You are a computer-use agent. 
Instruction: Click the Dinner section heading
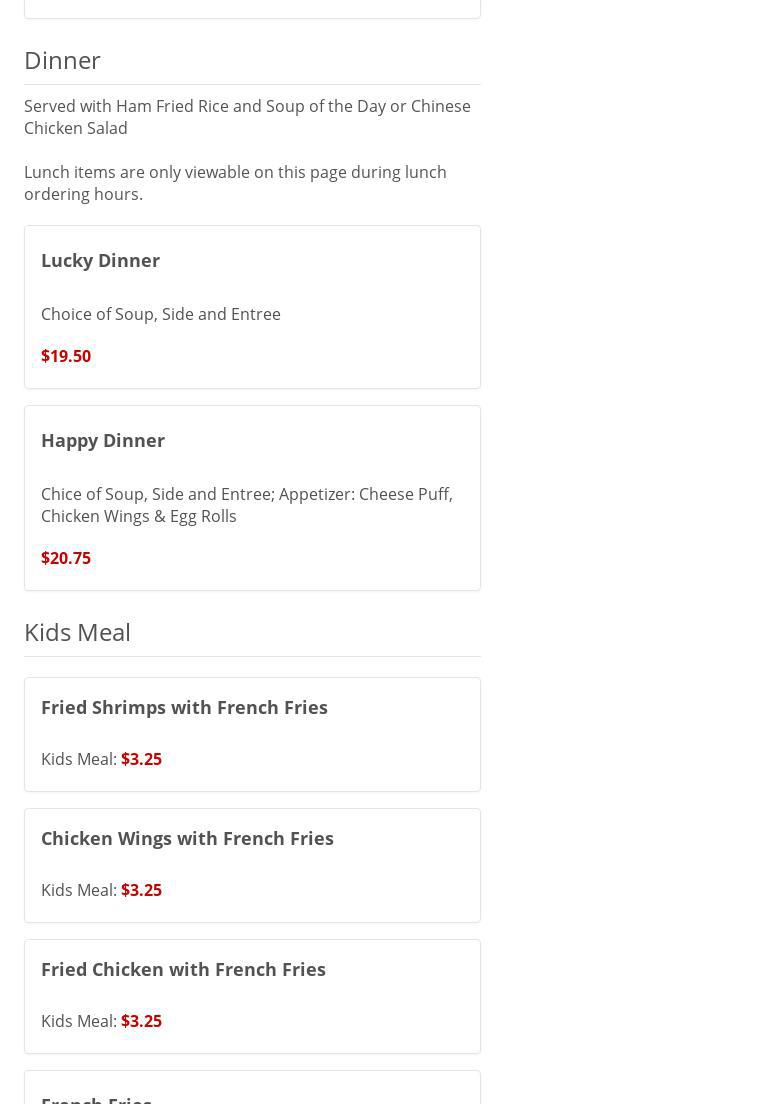pyautogui.click(x=62, y=60)
